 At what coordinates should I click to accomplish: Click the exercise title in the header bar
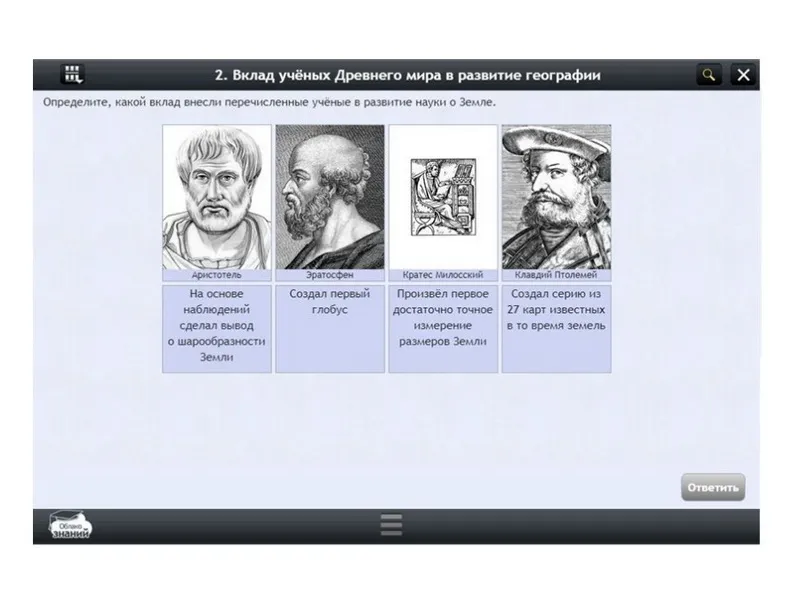pos(408,75)
